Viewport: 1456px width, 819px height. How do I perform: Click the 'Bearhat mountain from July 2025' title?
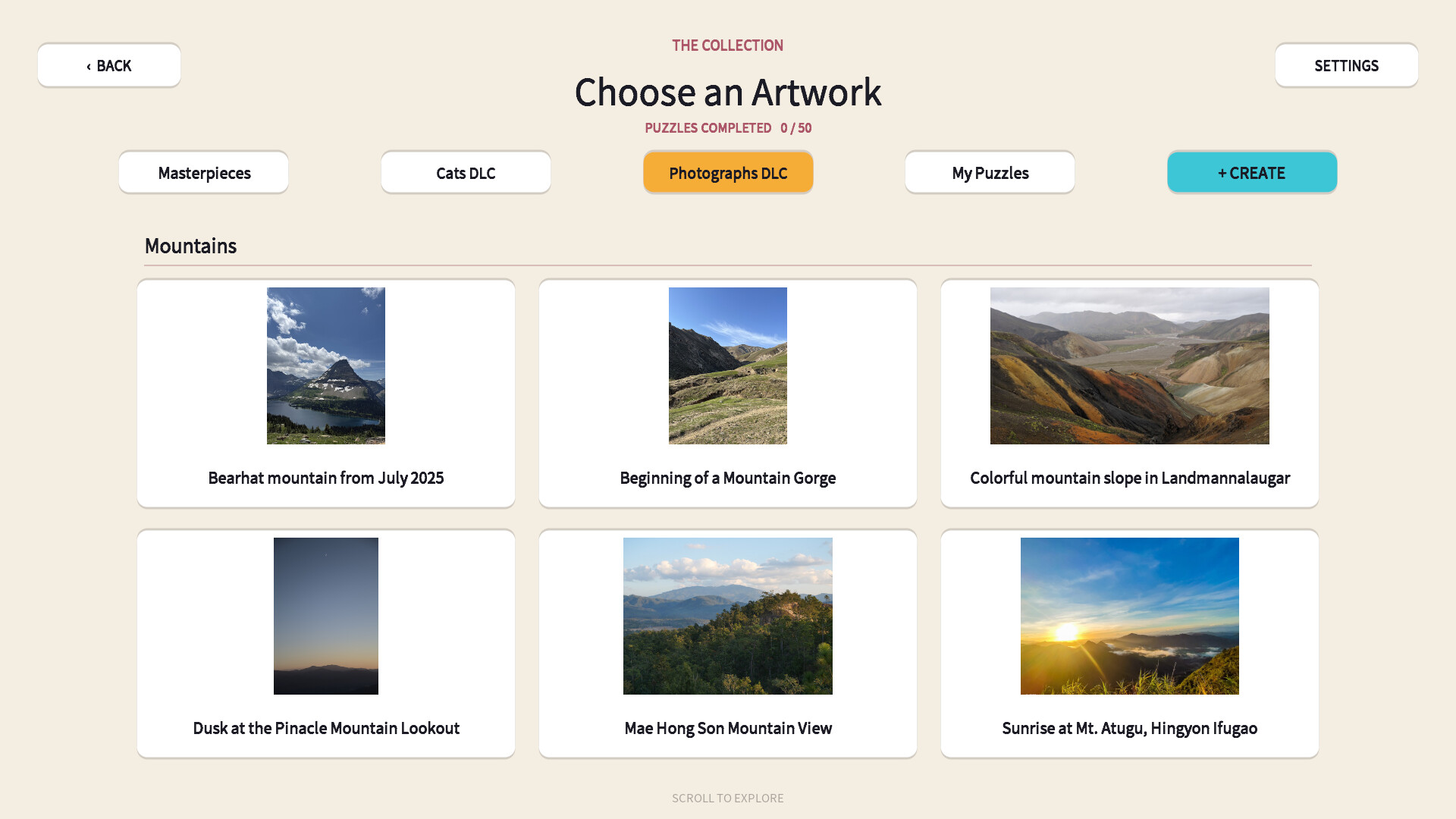pyautogui.click(x=326, y=478)
